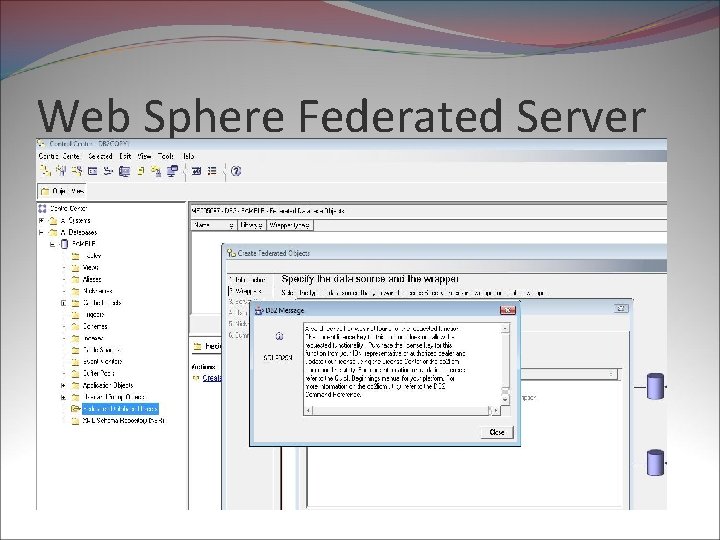Viewport: 720px width, 540px height.
Task: Open the Tools menu
Action: (x=166, y=156)
